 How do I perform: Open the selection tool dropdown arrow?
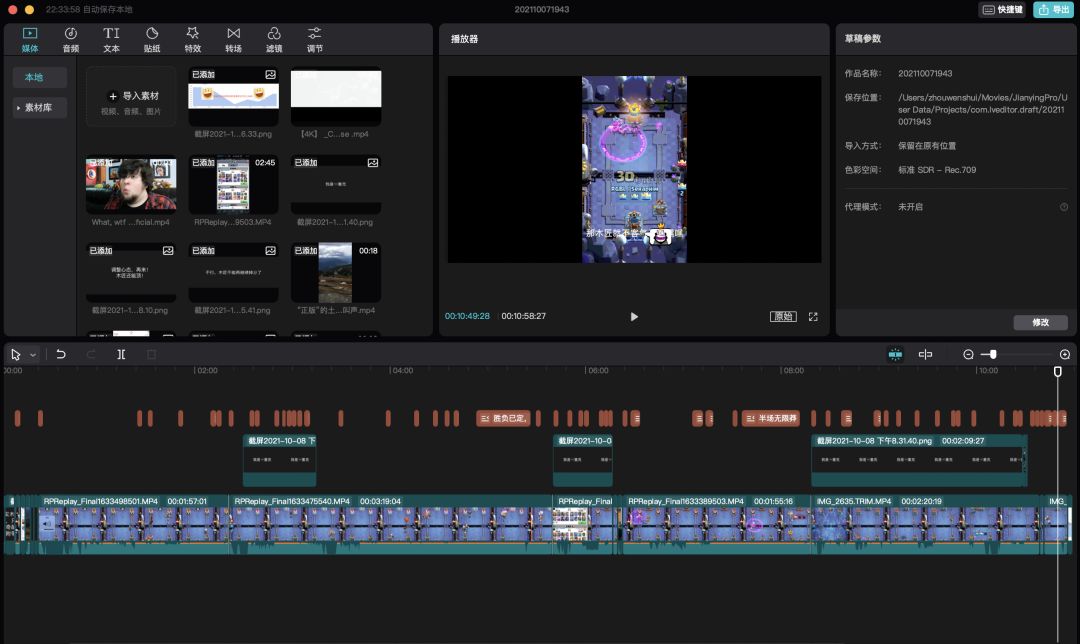click(x=33, y=355)
